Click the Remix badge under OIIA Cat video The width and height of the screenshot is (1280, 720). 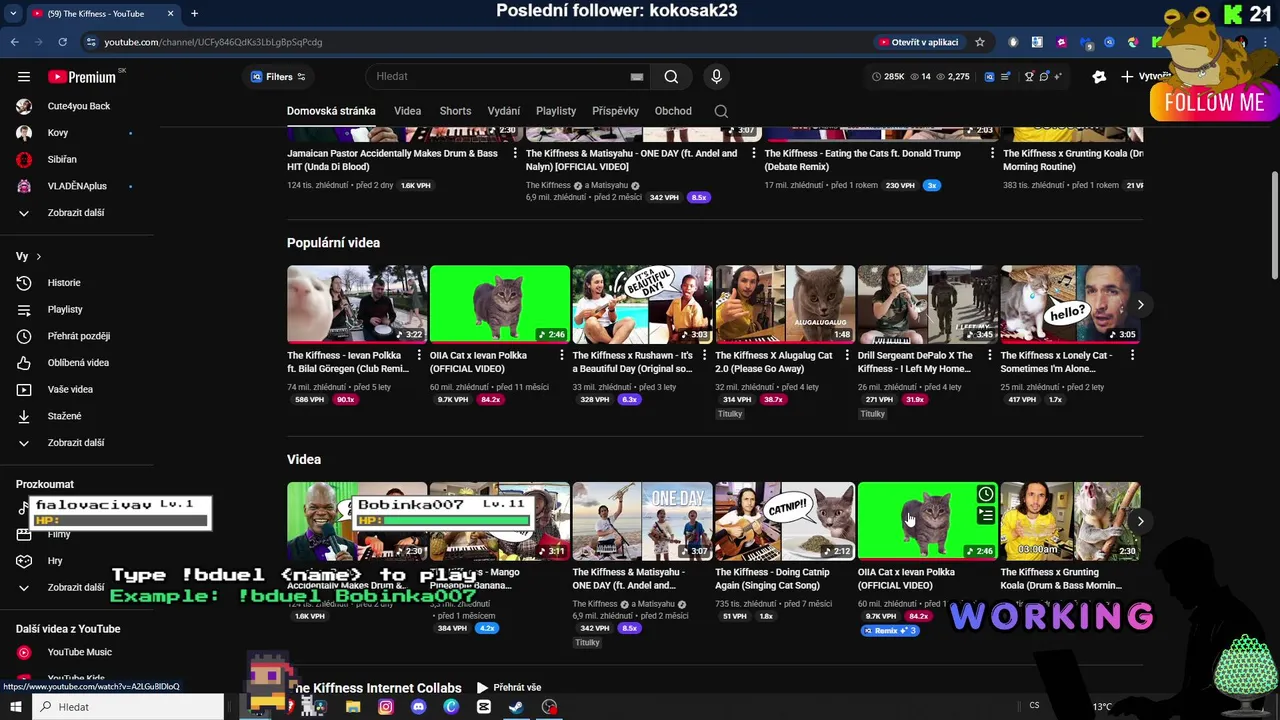(x=889, y=631)
